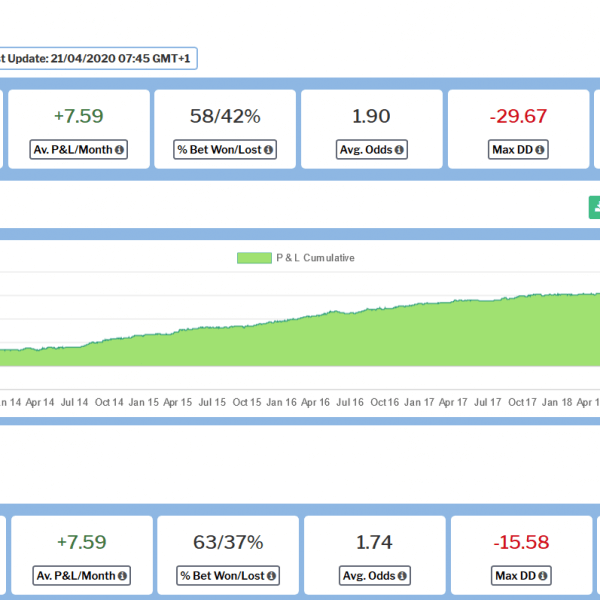The image size is (600, 600).
Task: Click info icon on top % Bet Won/Lost label
Action: (268, 150)
